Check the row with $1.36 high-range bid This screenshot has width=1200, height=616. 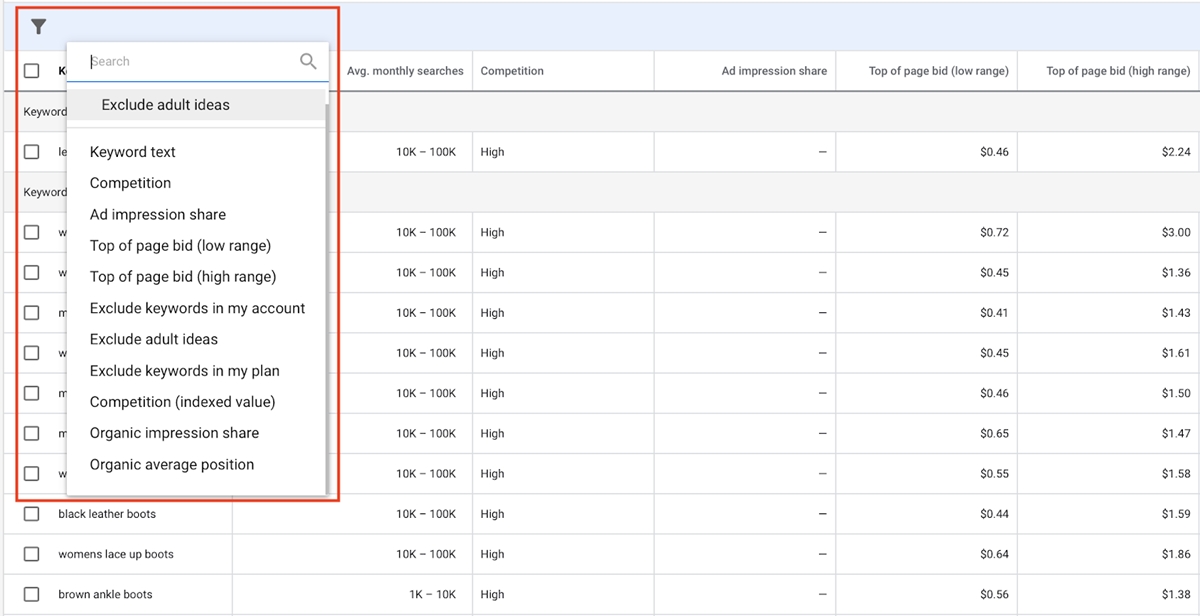click(32, 272)
